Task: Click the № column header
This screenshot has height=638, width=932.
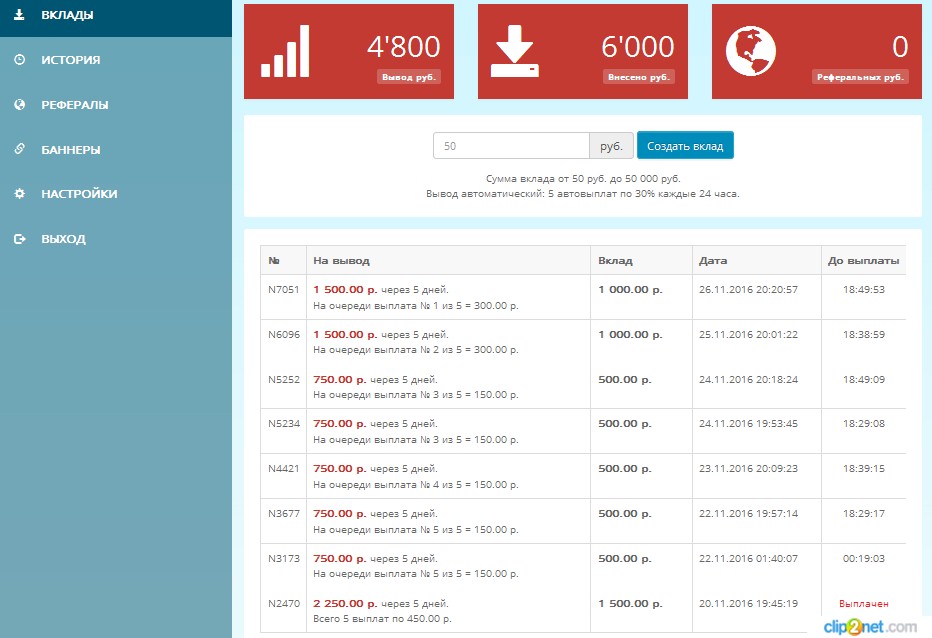Action: [274, 260]
